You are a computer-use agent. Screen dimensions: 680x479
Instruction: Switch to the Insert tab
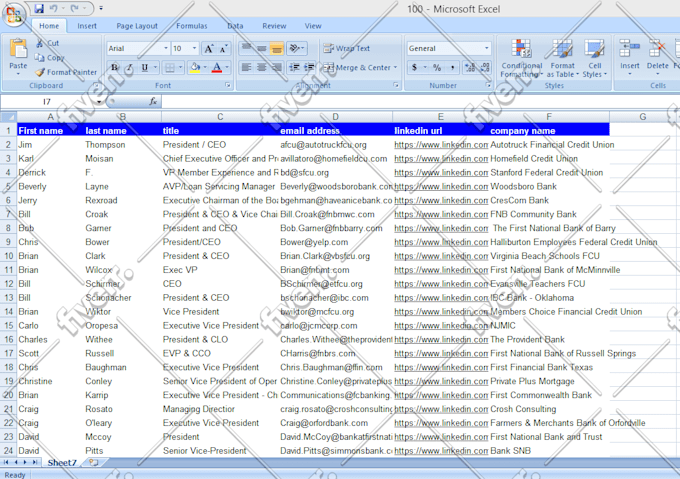[87, 26]
